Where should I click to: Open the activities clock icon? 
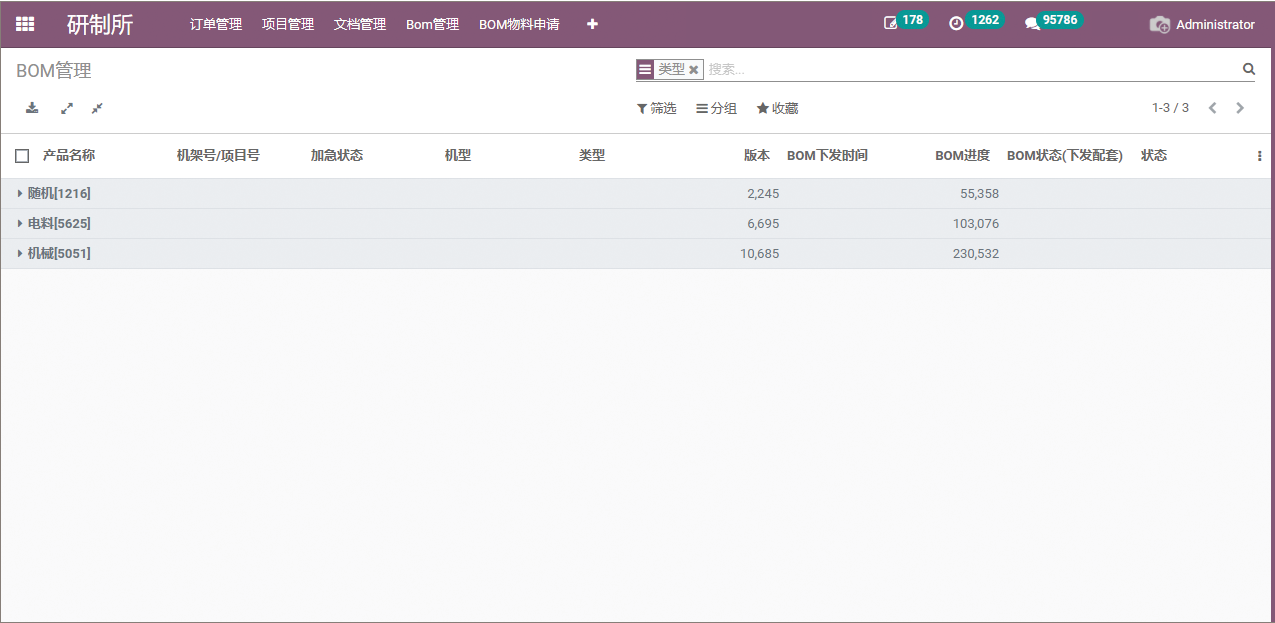tap(956, 24)
